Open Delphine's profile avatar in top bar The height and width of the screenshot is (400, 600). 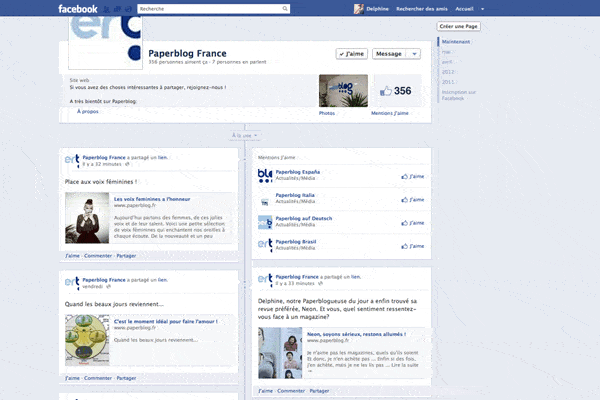point(359,9)
